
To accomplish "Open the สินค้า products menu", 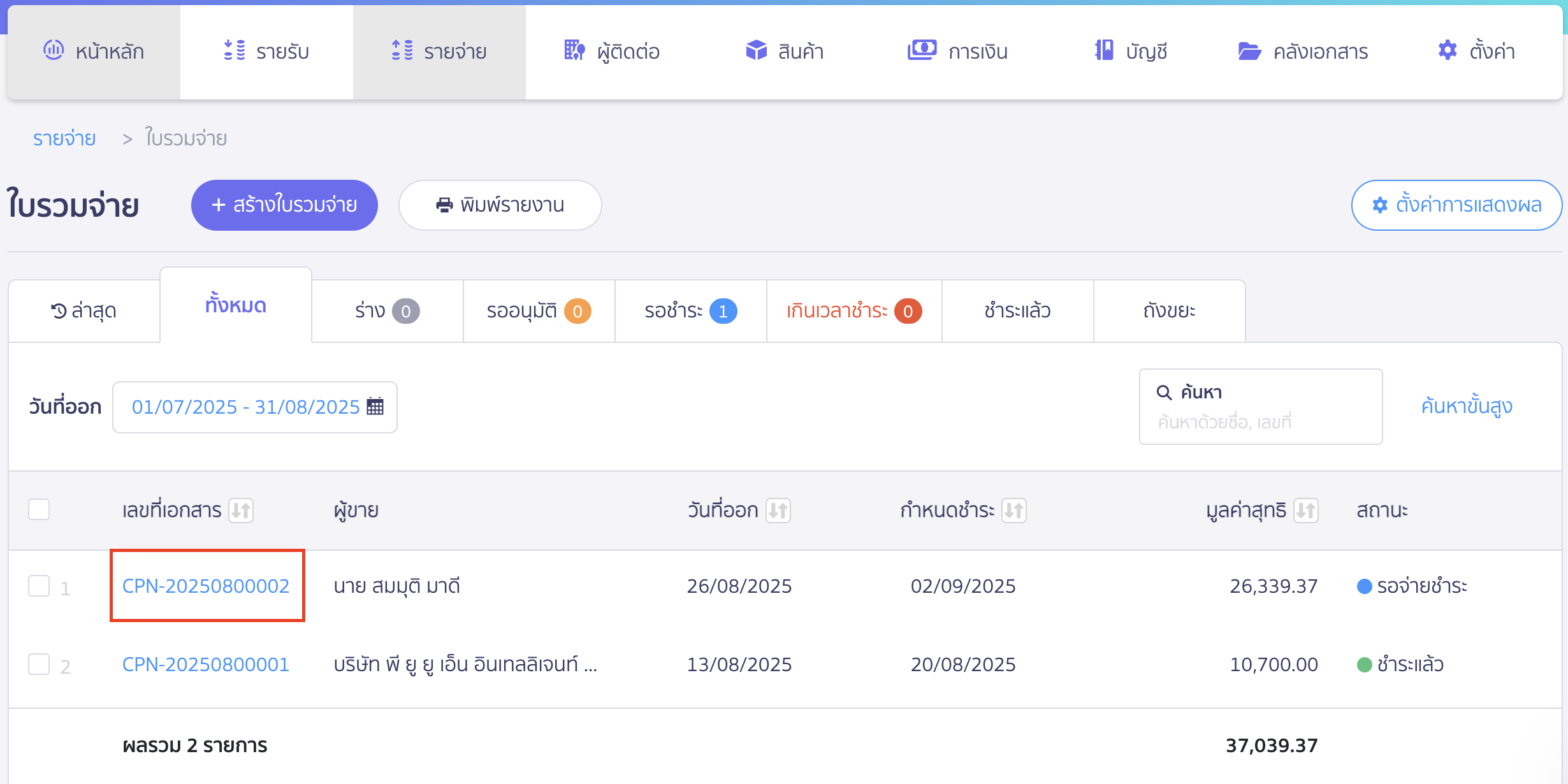I will coord(785,51).
